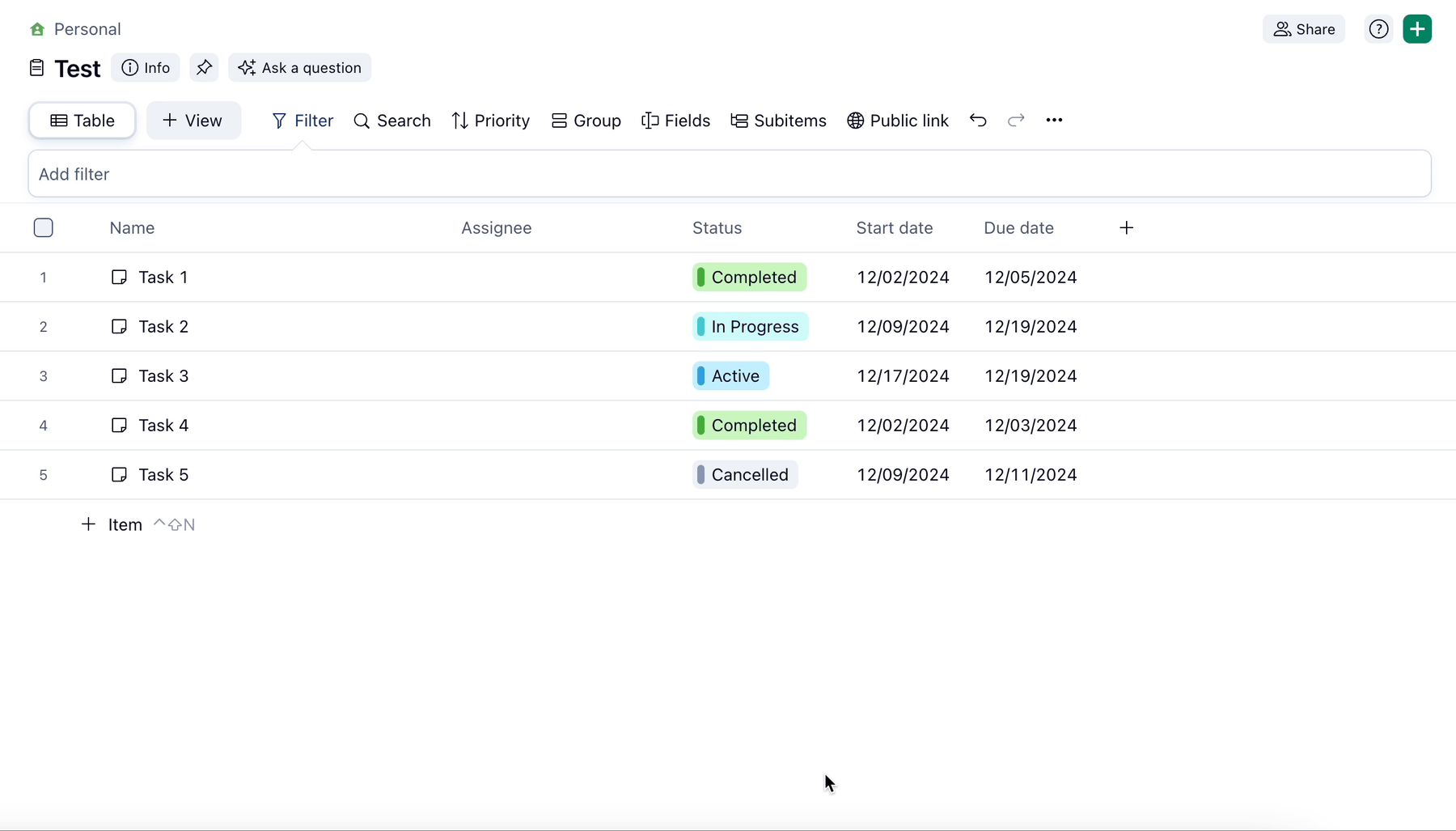1456x831 pixels.
Task: Open the more options ellipsis menu
Action: pos(1053,121)
